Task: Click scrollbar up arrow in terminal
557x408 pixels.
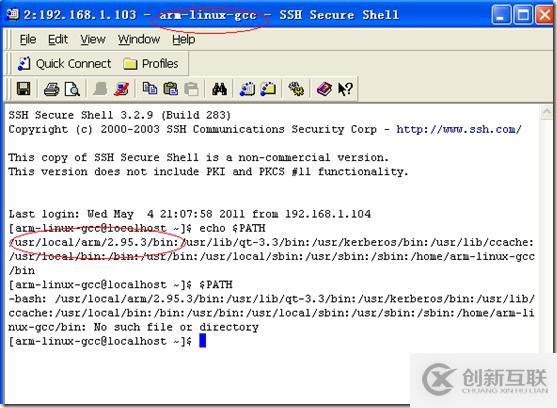Action: (x=546, y=112)
